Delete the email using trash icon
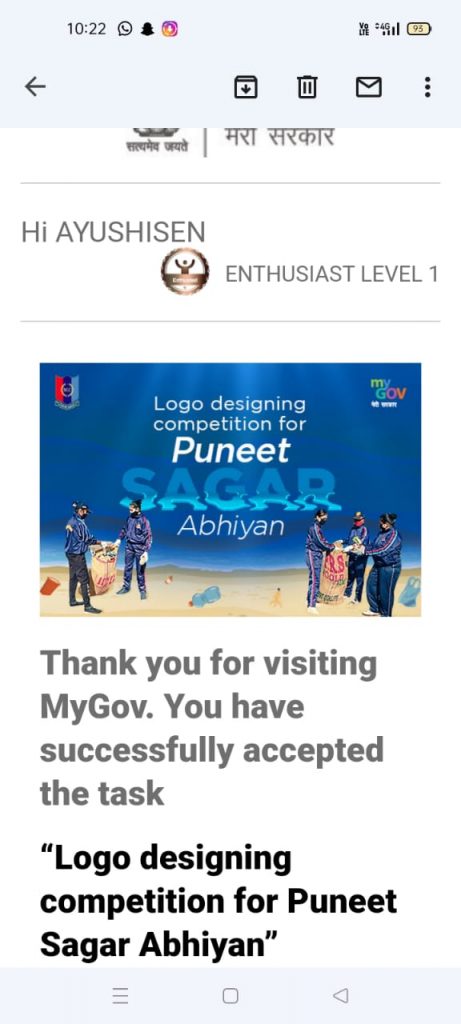Screen dimensions: 461x1024 (x=307, y=86)
